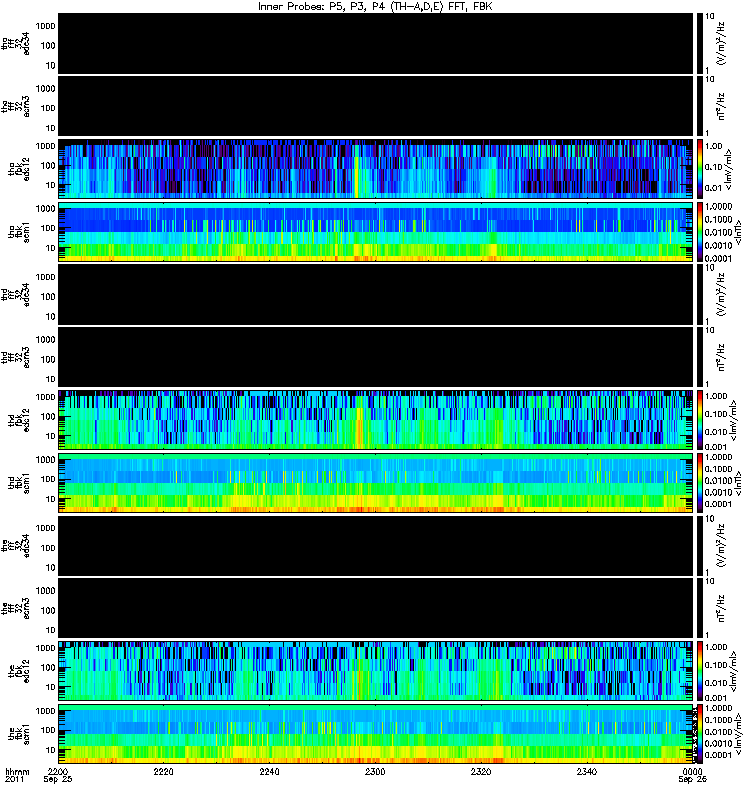
Task: Select the tha fft scm3 black spectrogram panel
Action: click(x=376, y=107)
